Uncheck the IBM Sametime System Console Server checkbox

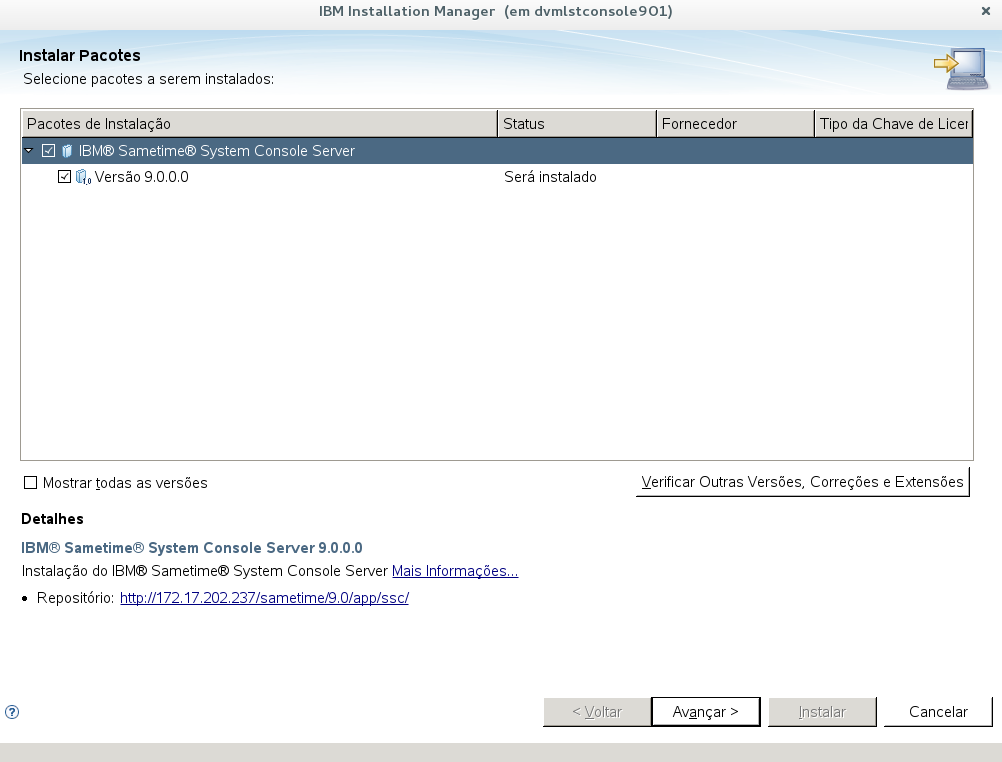click(49, 151)
